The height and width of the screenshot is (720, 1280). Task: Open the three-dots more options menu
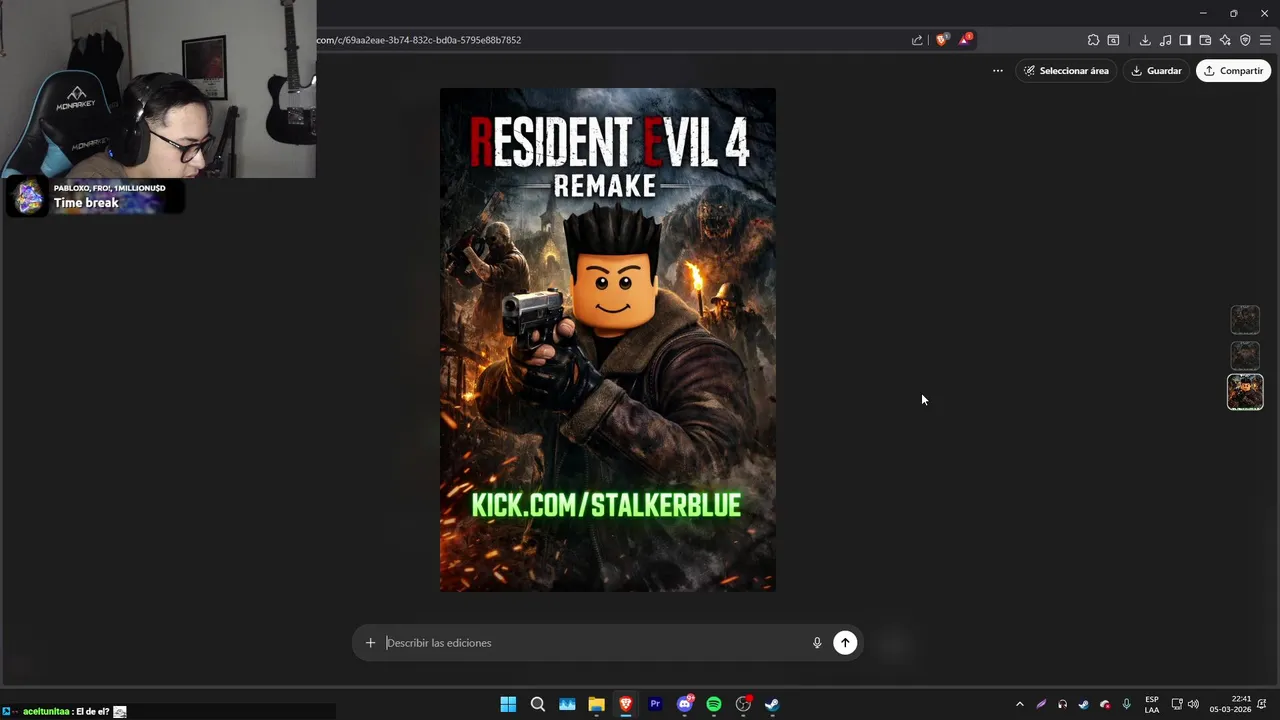pos(997,71)
